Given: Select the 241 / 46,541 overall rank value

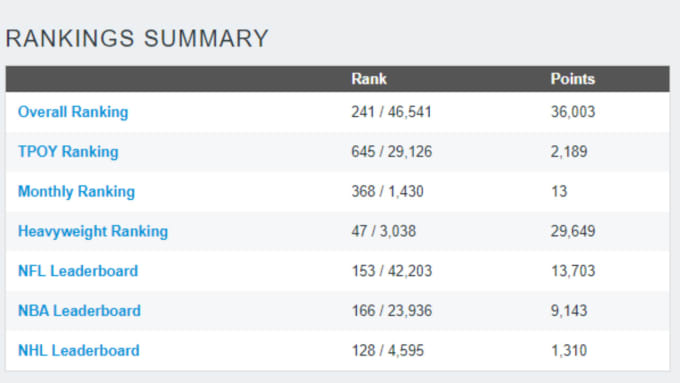Looking at the screenshot, I should tap(391, 112).
